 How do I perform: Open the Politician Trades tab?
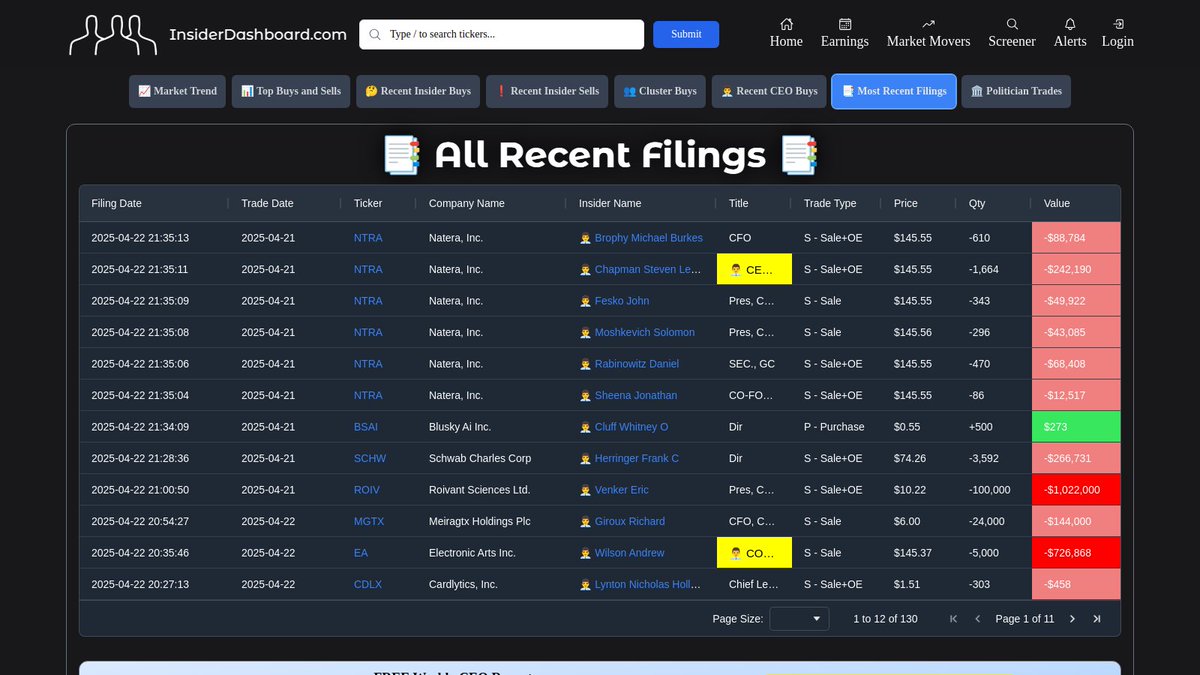[1016, 91]
